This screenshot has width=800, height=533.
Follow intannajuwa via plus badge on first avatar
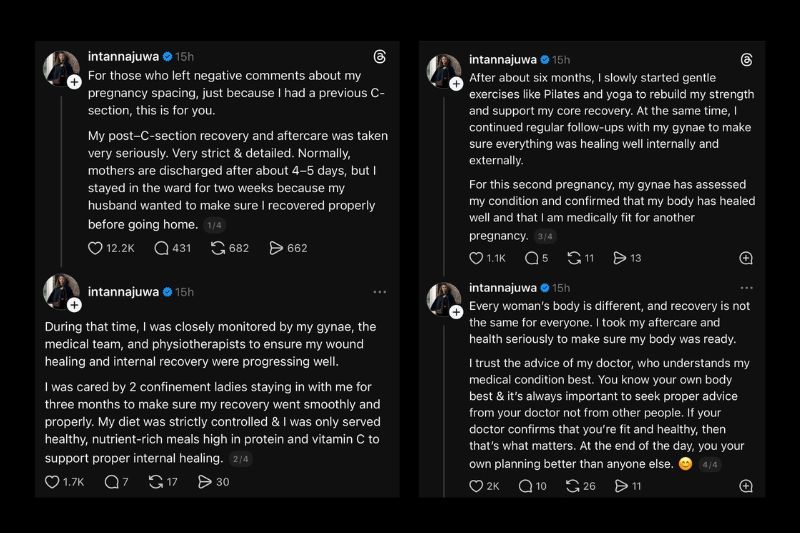coord(74,83)
